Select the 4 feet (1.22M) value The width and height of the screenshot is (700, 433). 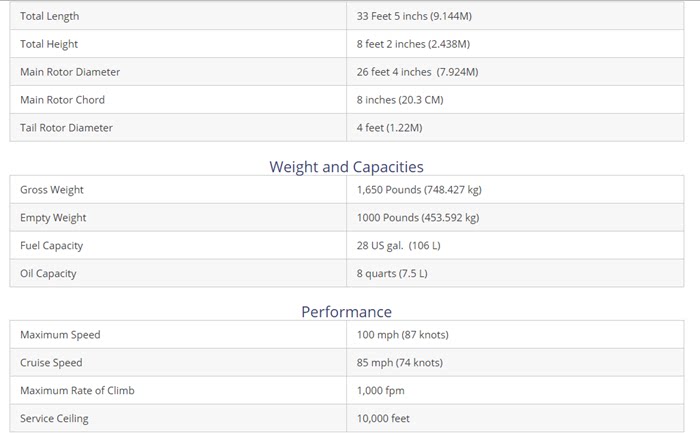coord(389,128)
